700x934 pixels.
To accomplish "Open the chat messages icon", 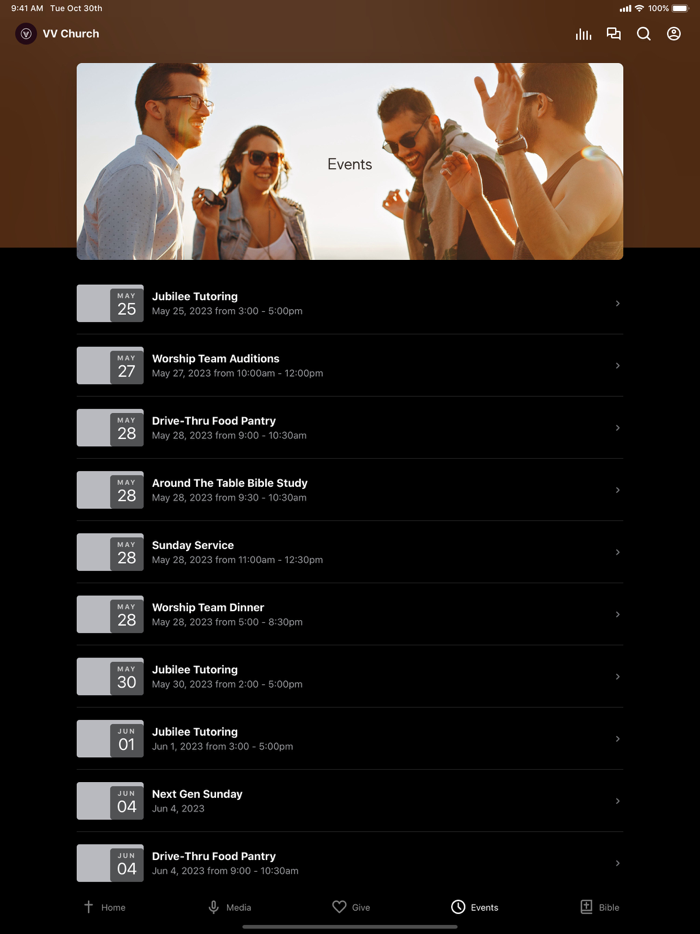I will tap(614, 34).
